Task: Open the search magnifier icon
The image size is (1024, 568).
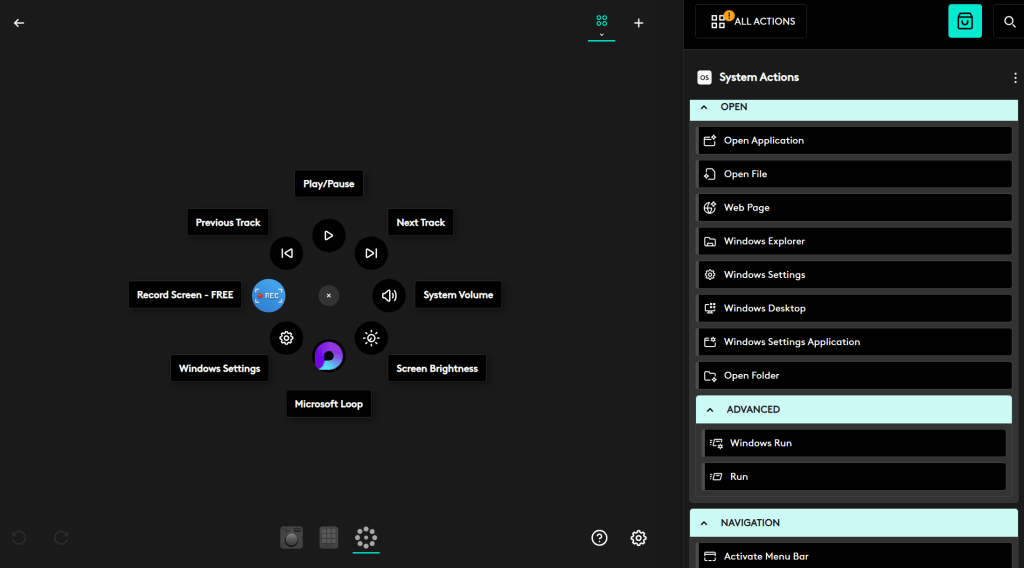Action: [x=1010, y=21]
